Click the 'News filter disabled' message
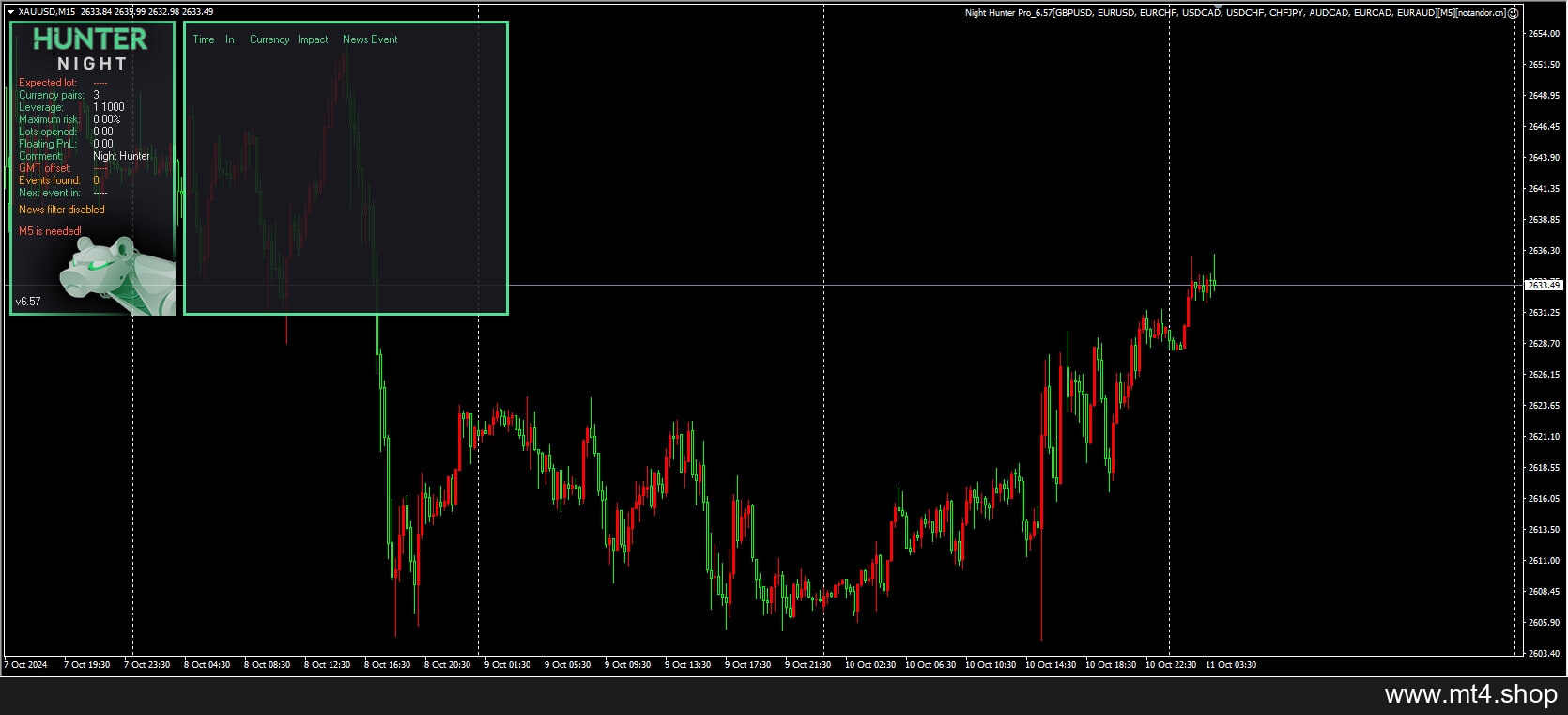The width and height of the screenshot is (1568, 715). coord(62,210)
